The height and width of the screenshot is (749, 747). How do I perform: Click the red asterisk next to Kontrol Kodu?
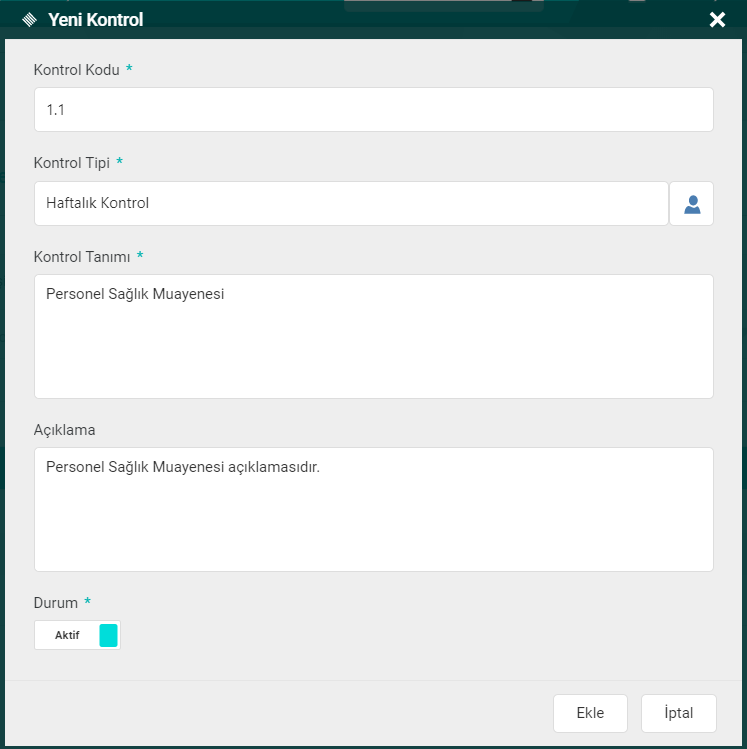(129, 70)
